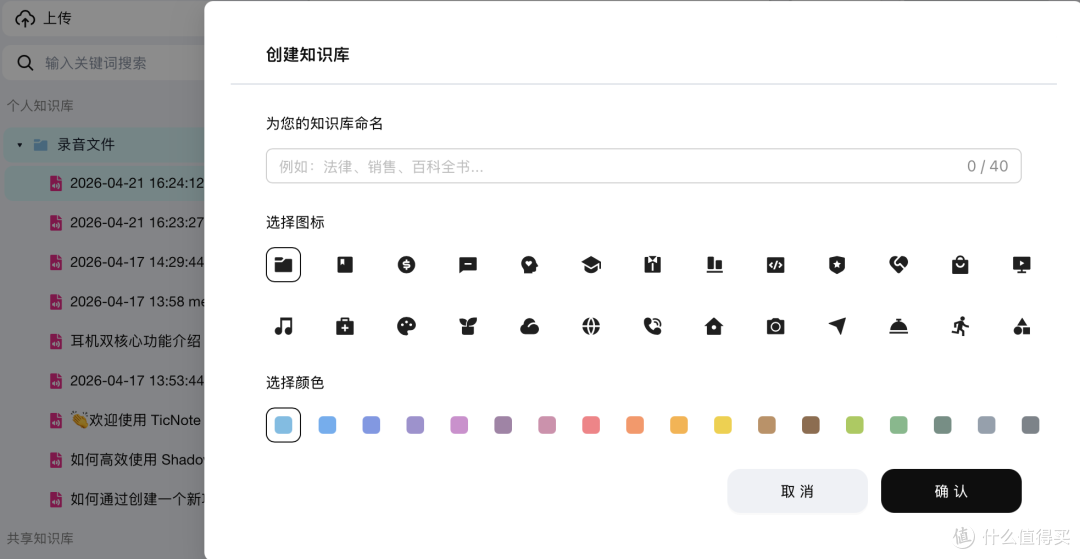Select the shirt with tie icon
Screen dimensions: 1080x559
click(652, 264)
